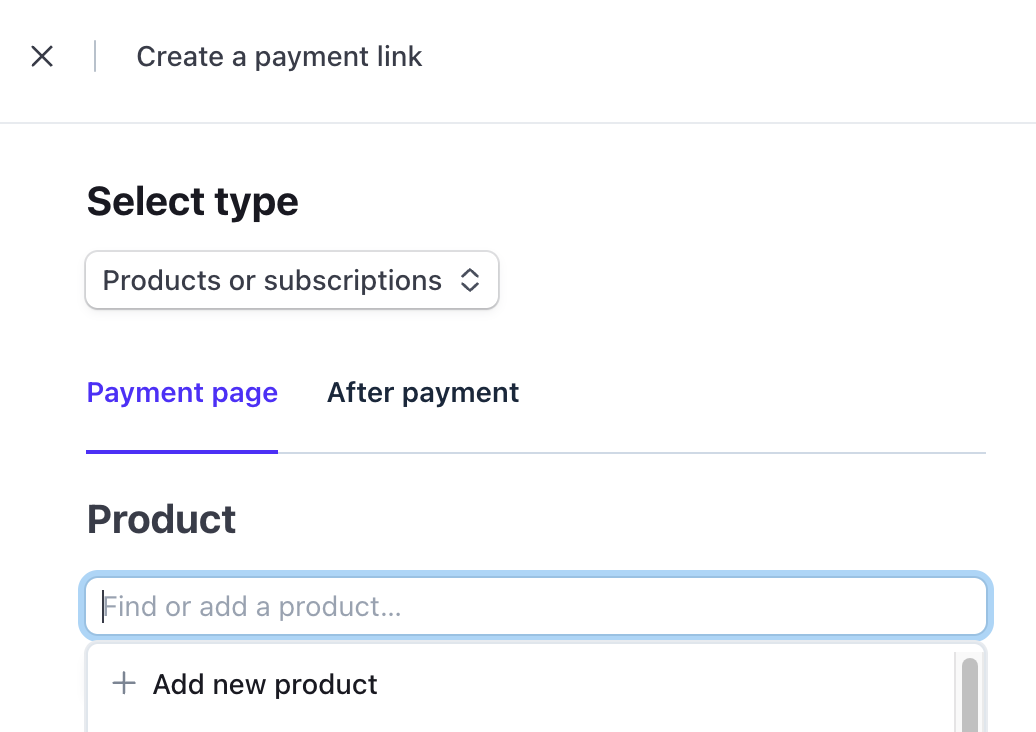Click the Product section heading
The height and width of the screenshot is (732, 1036).
point(161,519)
